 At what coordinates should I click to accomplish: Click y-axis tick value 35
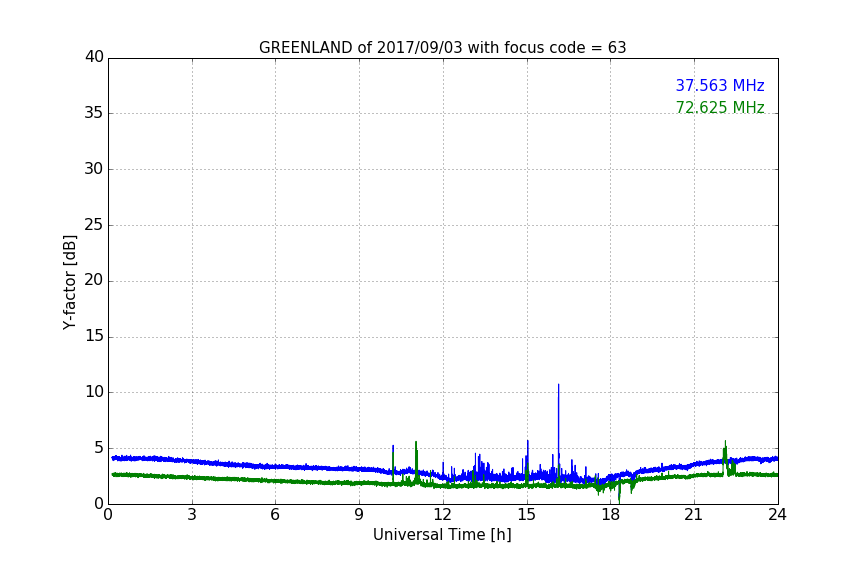[94, 113]
